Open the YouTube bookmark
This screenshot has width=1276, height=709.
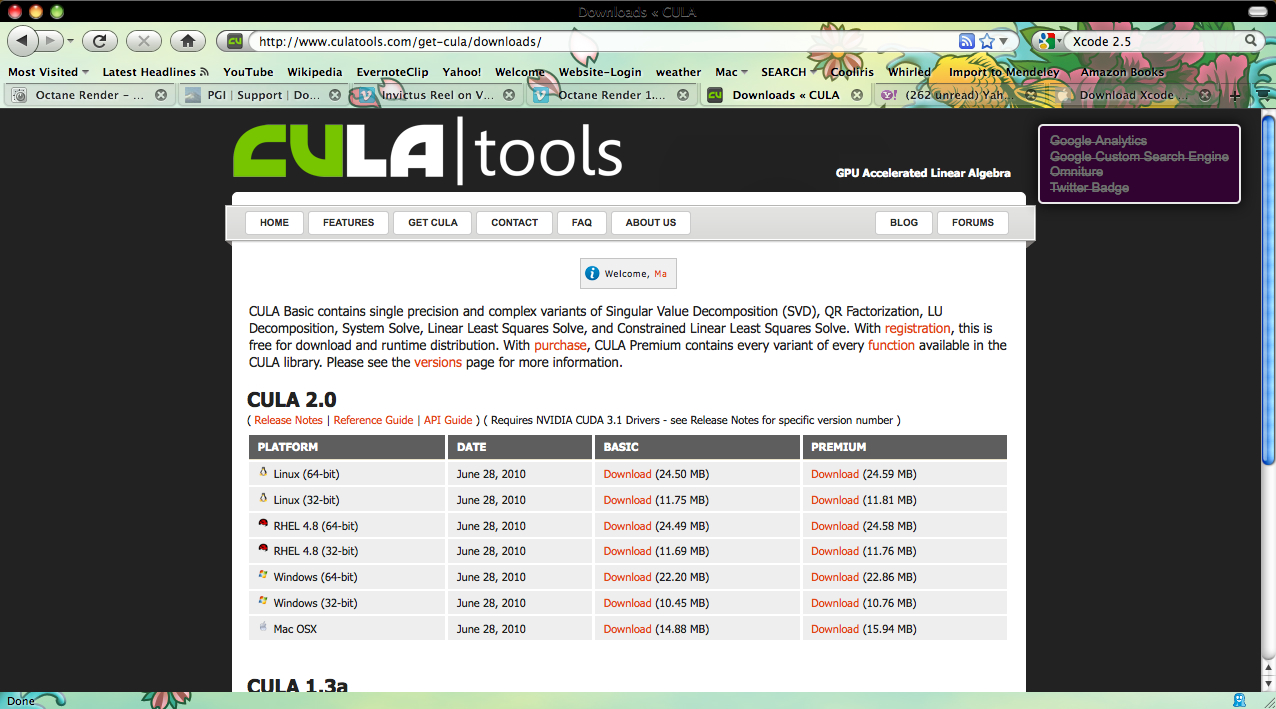pos(248,72)
